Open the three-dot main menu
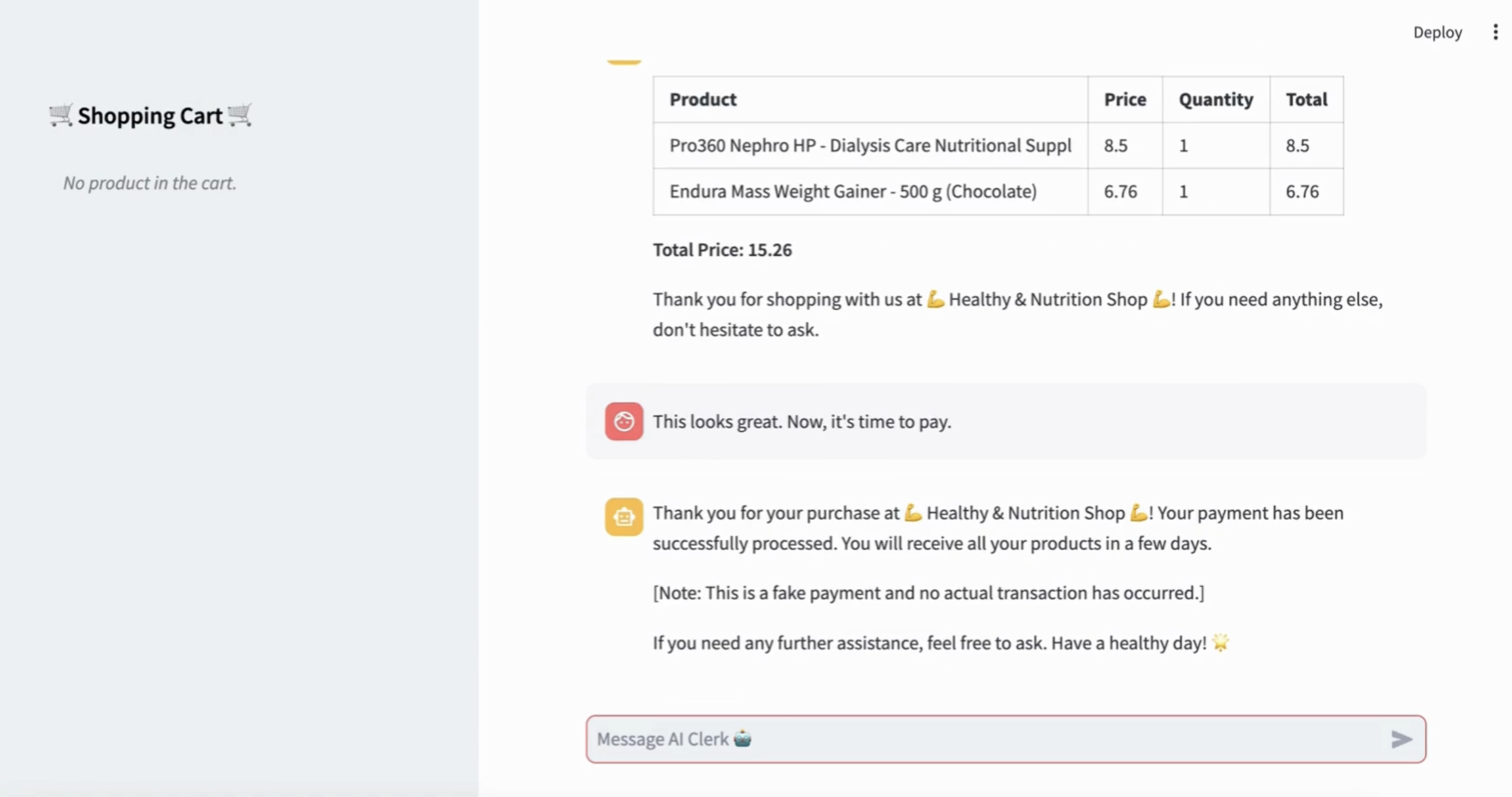The image size is (1512, 797). click(1495, 32)
